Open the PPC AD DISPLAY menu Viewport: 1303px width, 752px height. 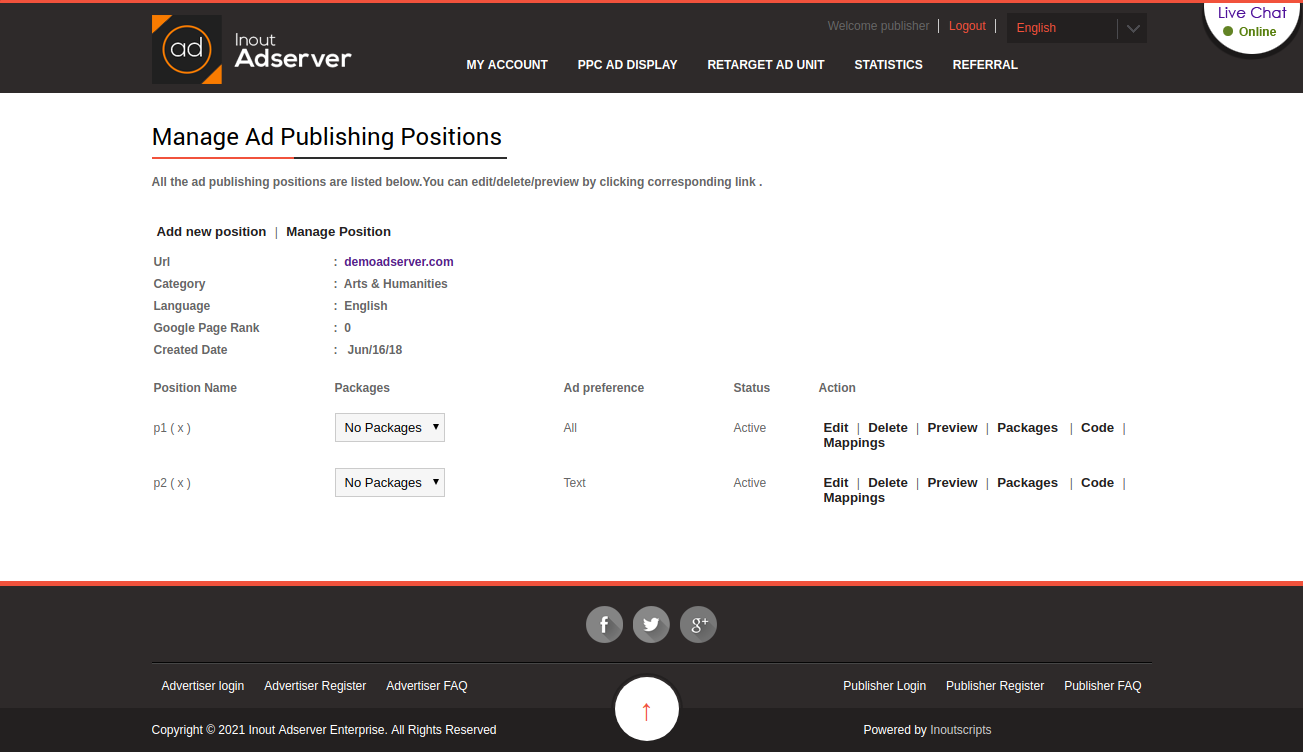point(627,65)
